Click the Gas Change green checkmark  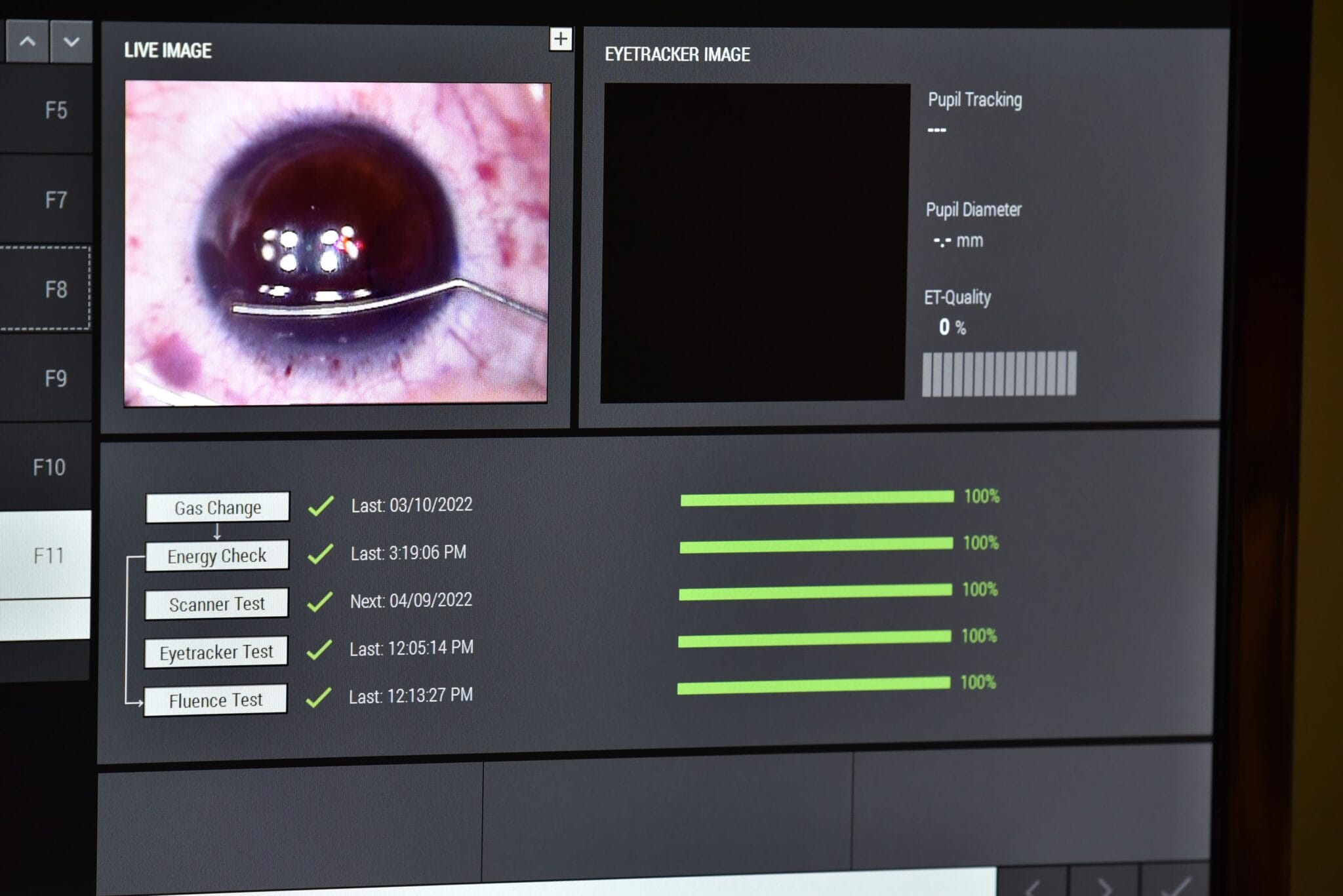coord(321,505)
